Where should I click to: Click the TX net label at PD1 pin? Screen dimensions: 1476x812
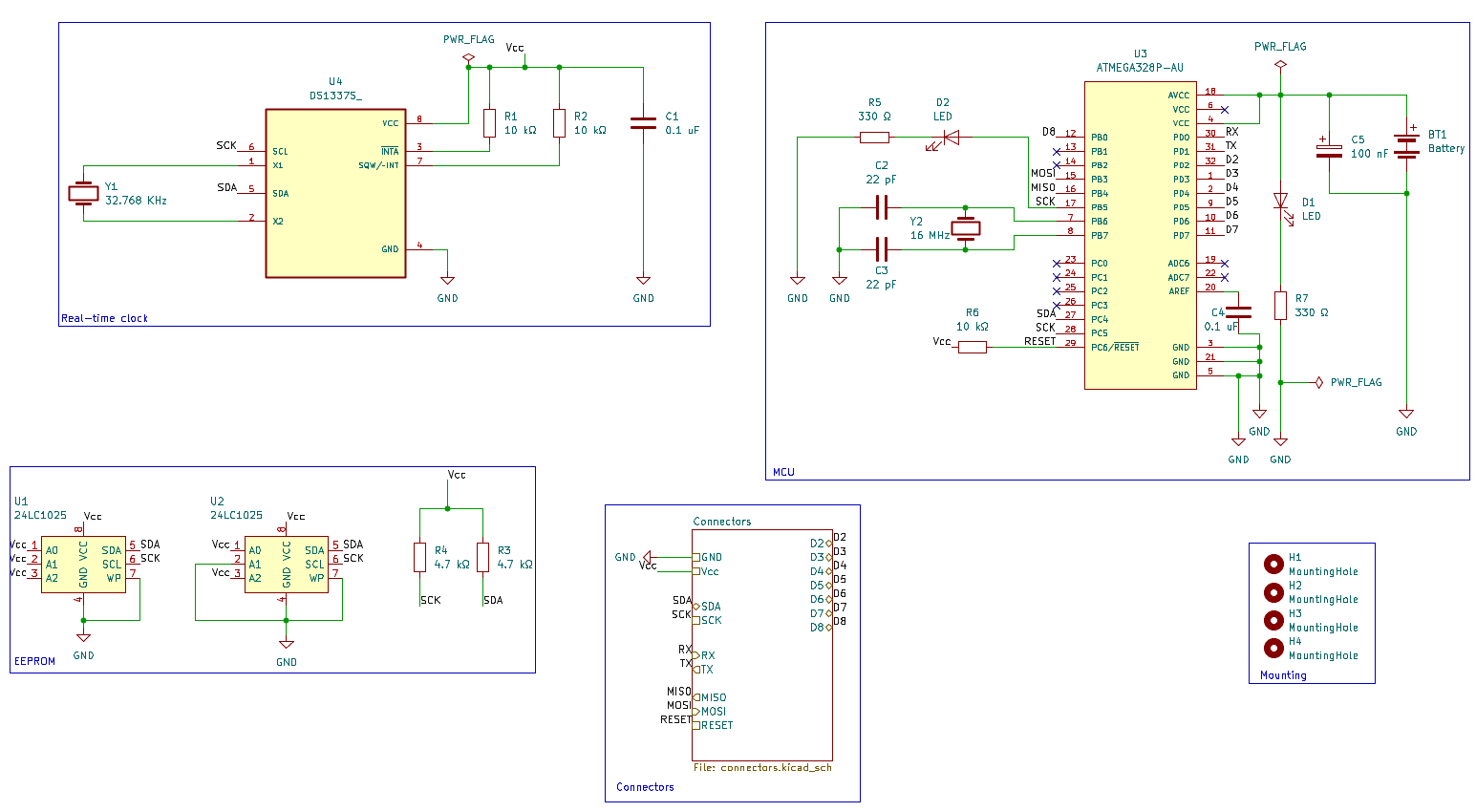pos(1231,146)
